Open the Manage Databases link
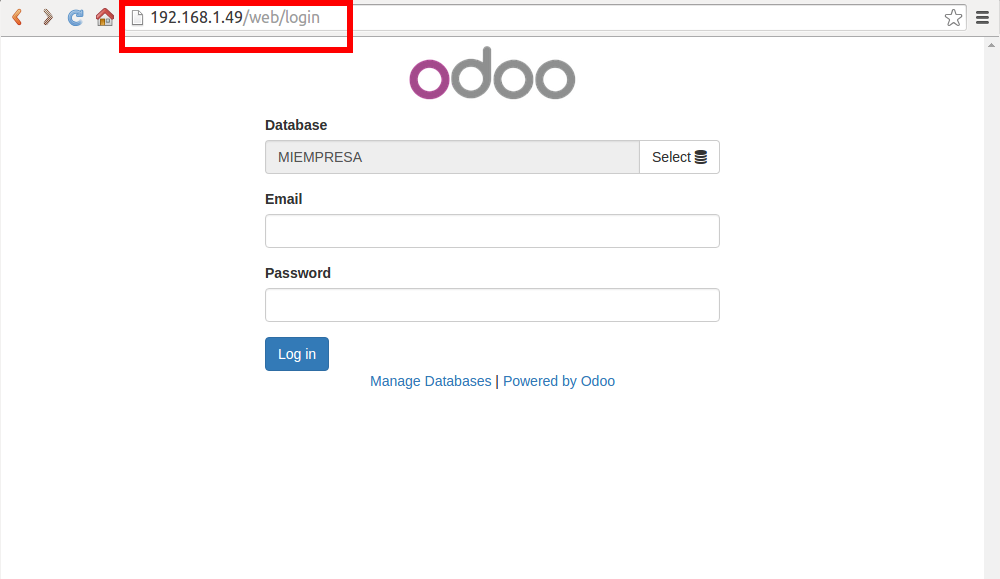 coord(430,381)
